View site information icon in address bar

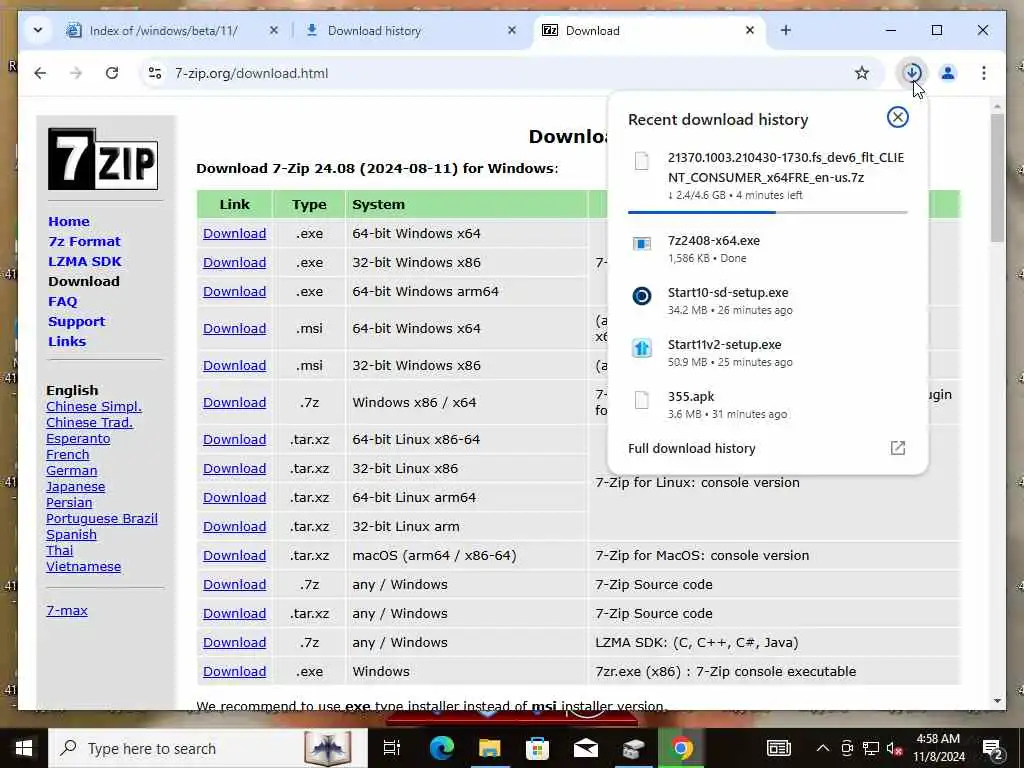coord(155,73)
